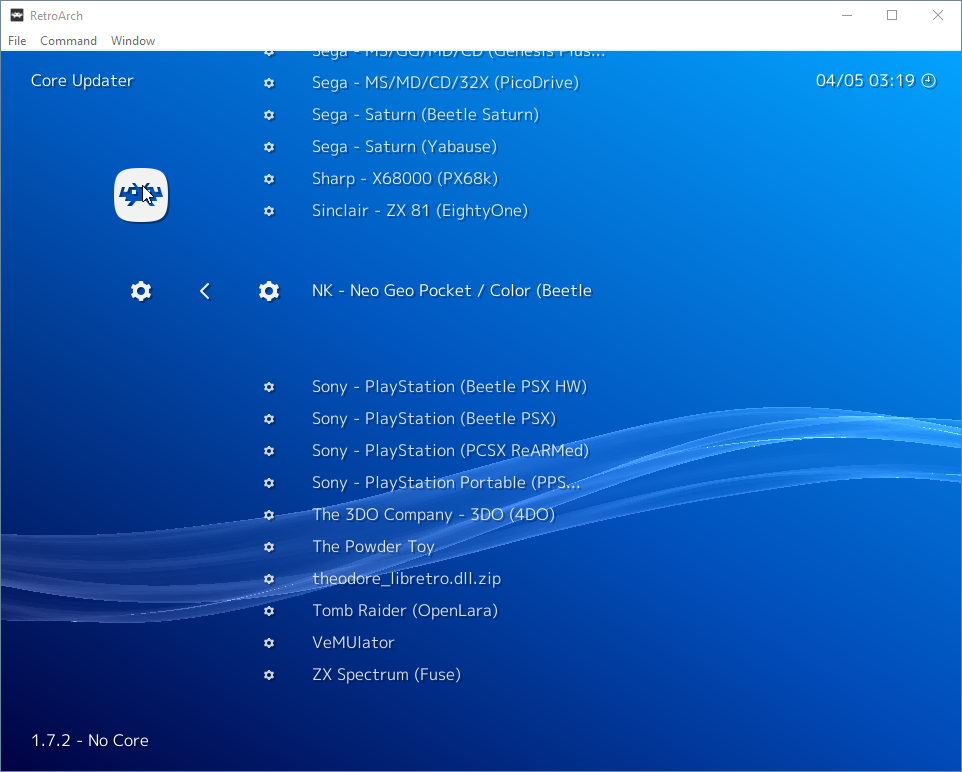
Task: Select Sega - Saturn (Yabause) core
Action: click(404, 147)
